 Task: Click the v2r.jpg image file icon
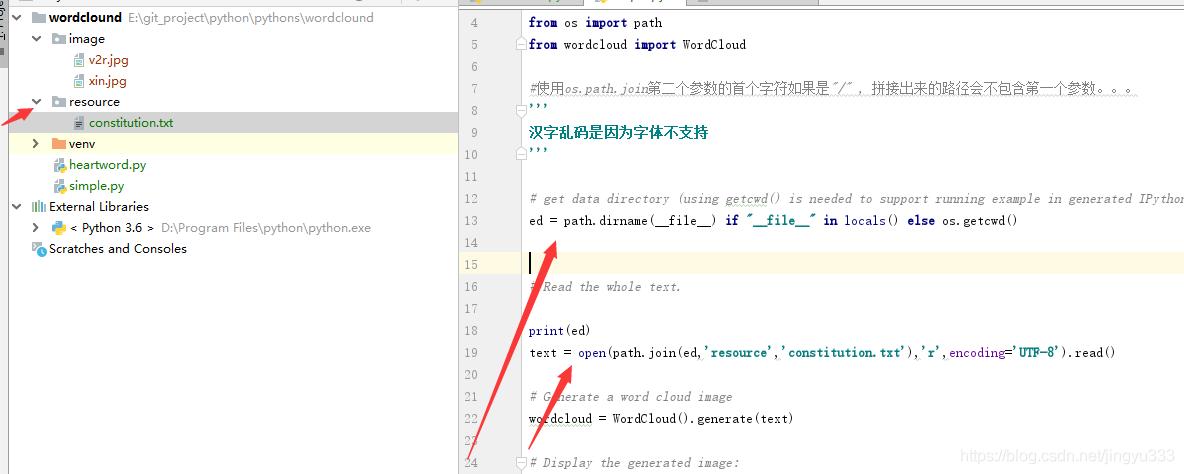[79, 60]
